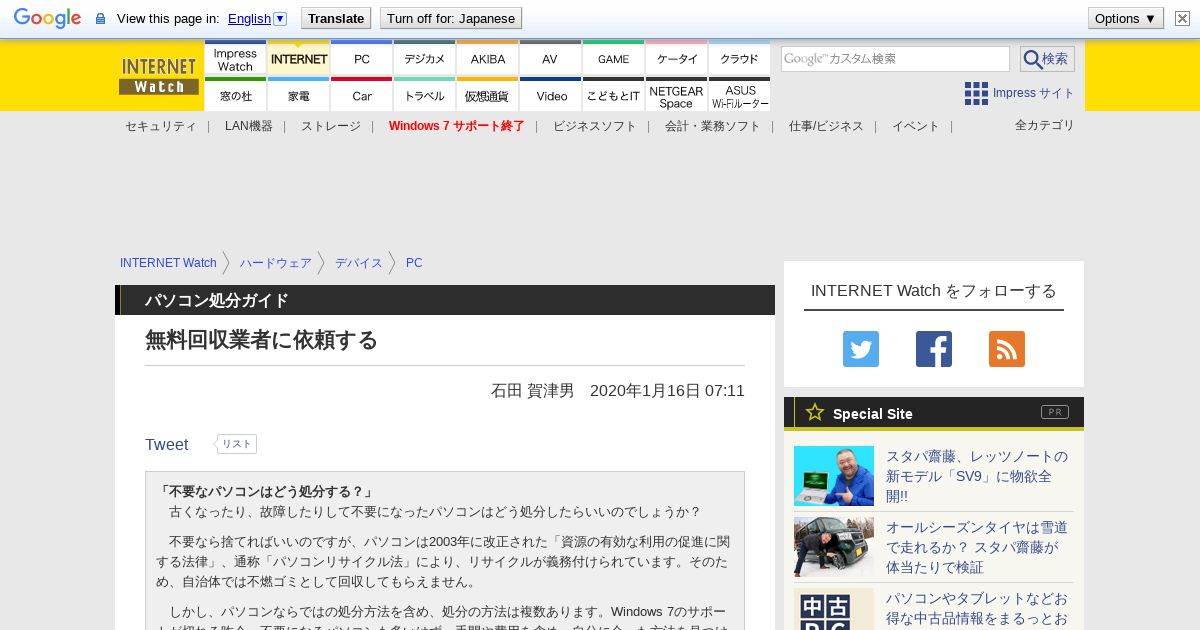Click the Tweet link
Viewport: 1200px width, 630px height.
(x=166, y=445)
